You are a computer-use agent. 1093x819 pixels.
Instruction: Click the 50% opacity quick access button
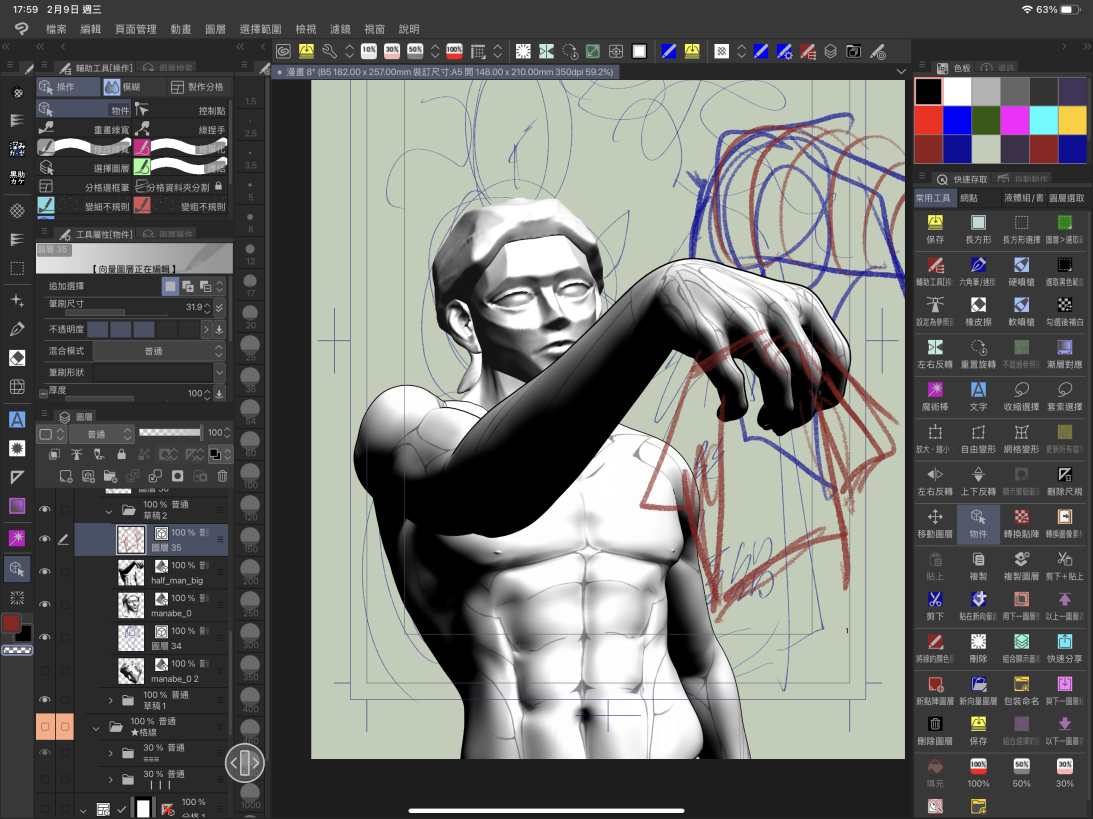[x=1021, y=772]
